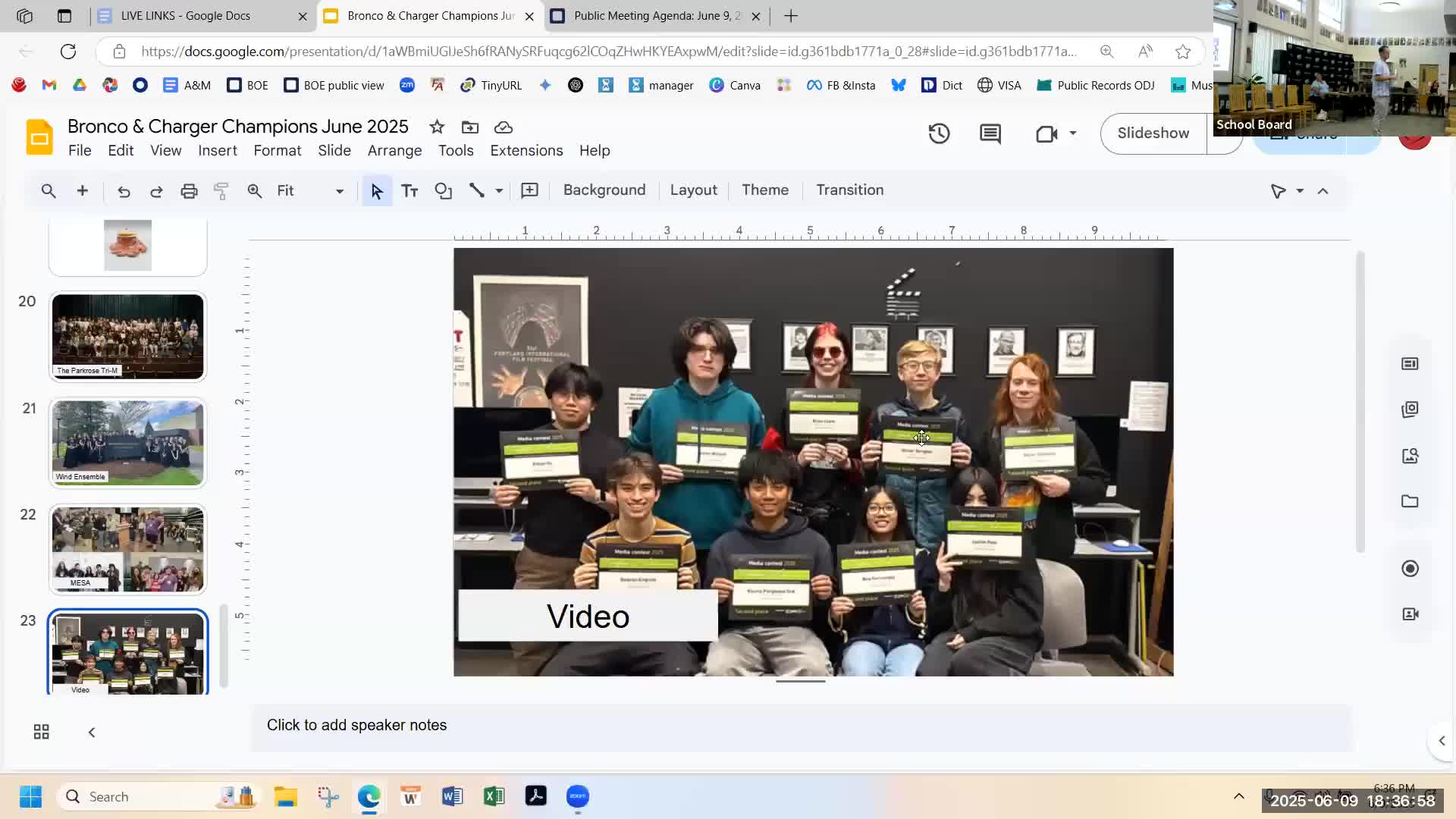
Task: Click the filmstrip vertical scrollbar
Action: click(x=224, y=645)
